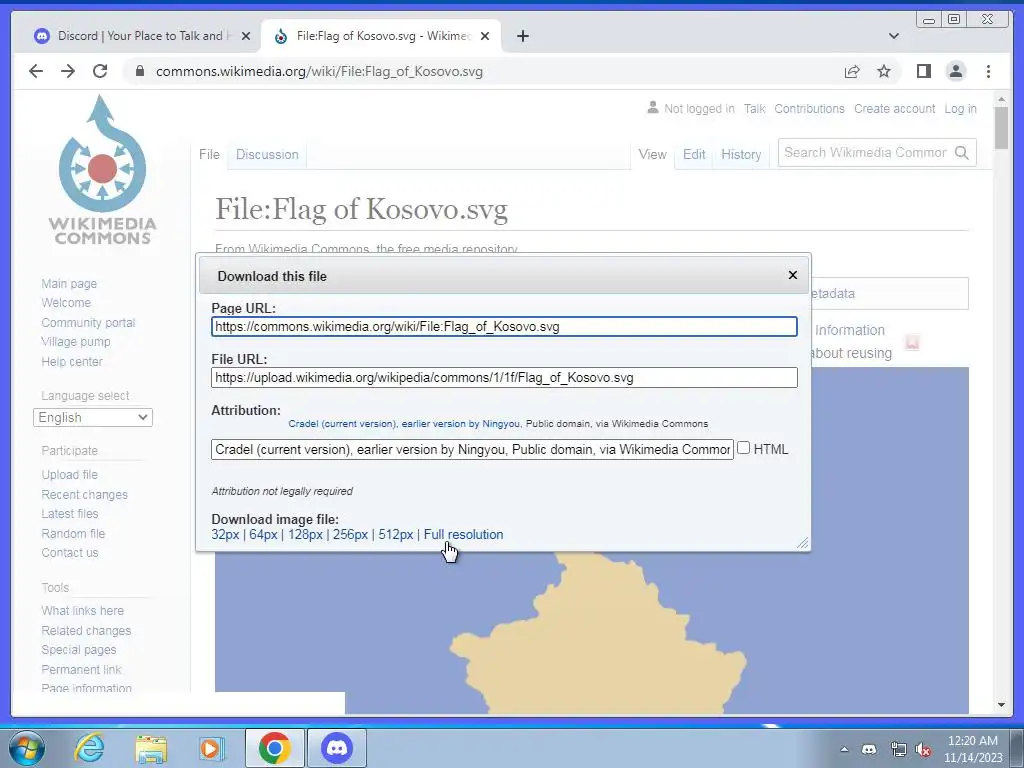Click Discord icon in taskbar
The width and height of the screenshot is (1024, 768).
coord(337,748)
